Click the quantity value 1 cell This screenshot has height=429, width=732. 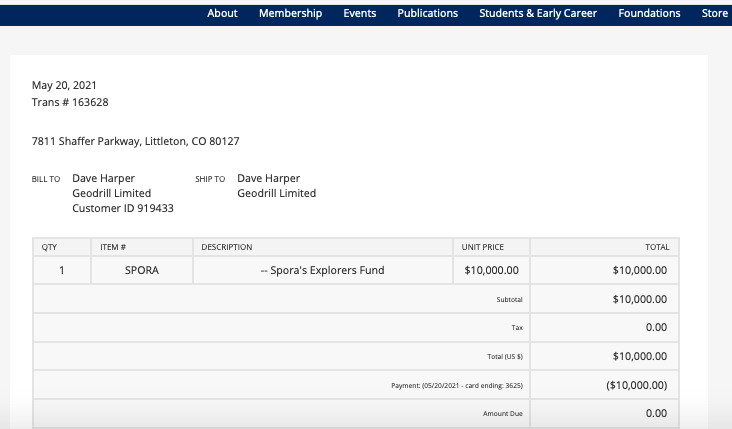click(62, 270)
